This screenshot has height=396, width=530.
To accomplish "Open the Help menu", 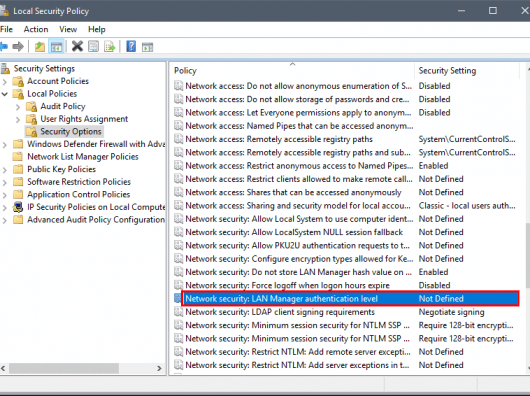I will [97, 29].
